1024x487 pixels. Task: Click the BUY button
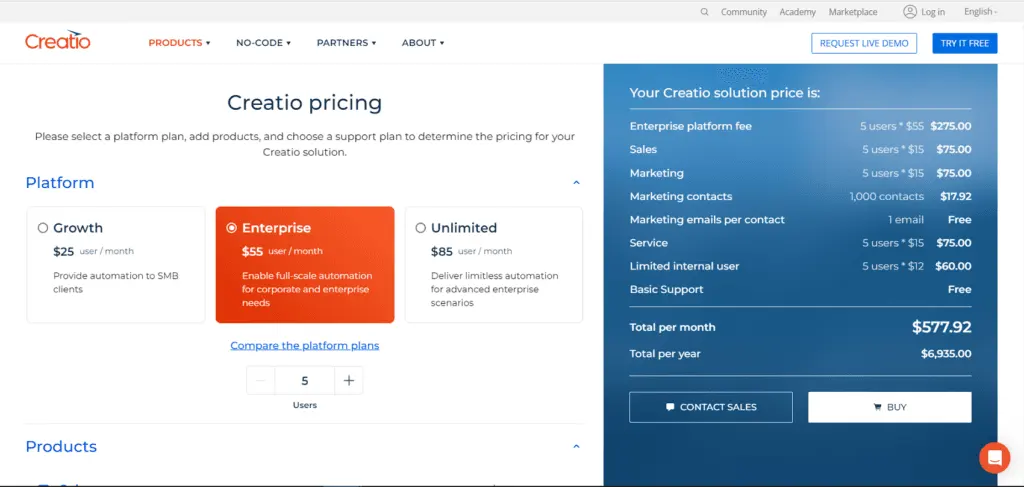[889, 407]
